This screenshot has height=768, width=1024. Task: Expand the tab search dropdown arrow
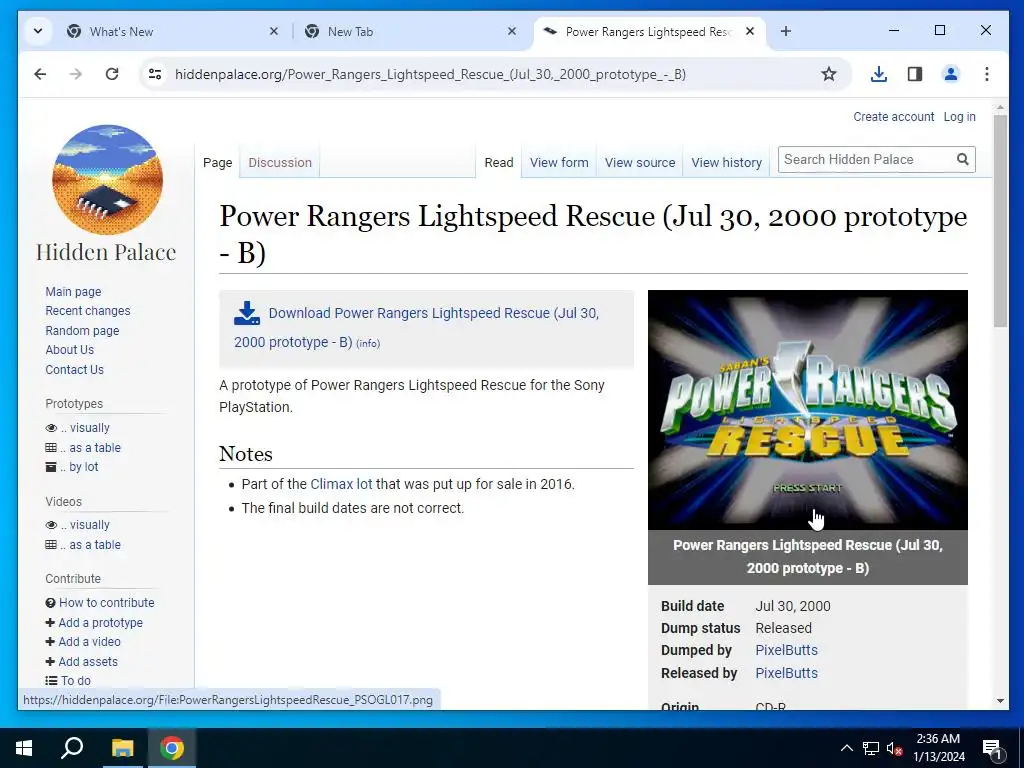point(38,31)
